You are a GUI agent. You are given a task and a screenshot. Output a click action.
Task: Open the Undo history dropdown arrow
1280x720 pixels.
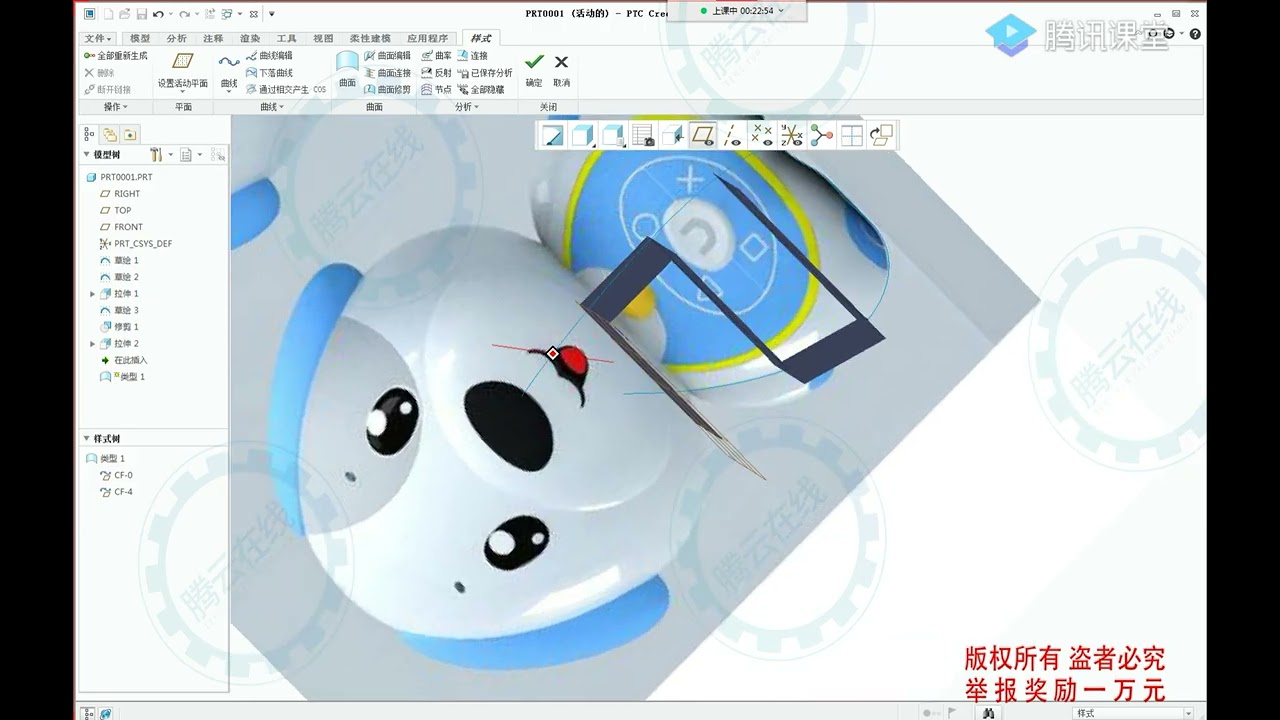(170, 14)
